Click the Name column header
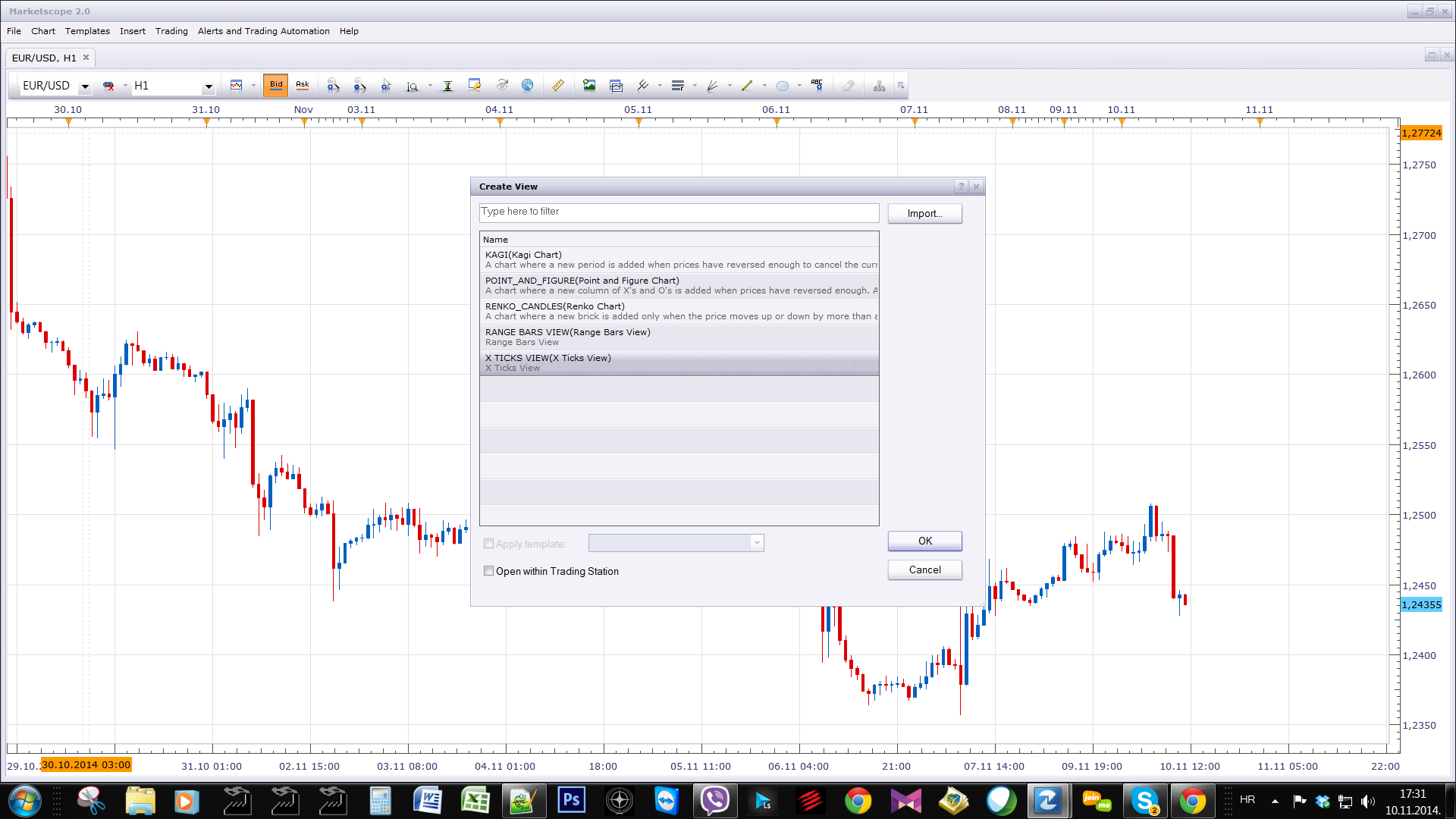This screenshot has height=819, width=1456. [x=679, y=240]
